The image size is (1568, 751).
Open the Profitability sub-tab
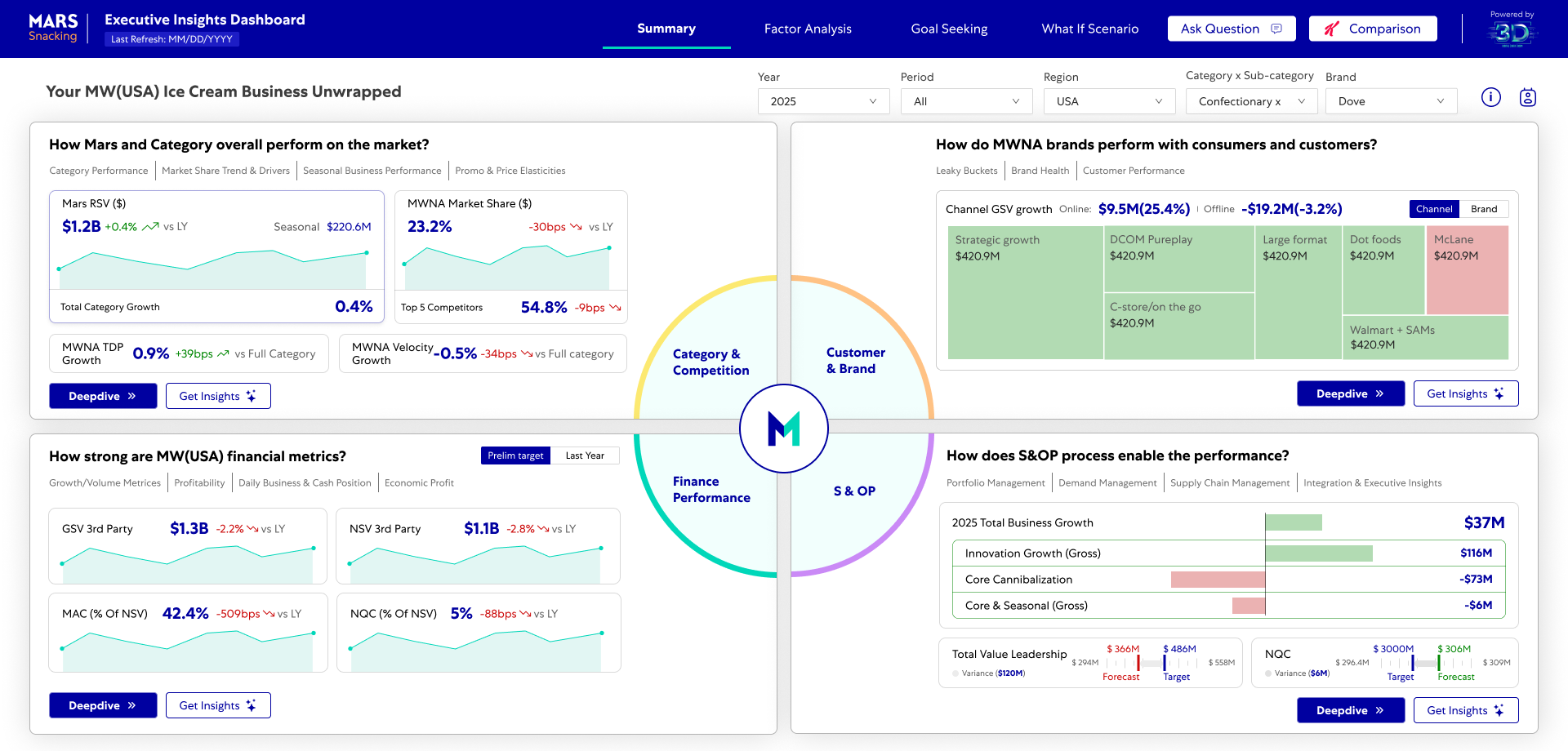pos(199,482)
